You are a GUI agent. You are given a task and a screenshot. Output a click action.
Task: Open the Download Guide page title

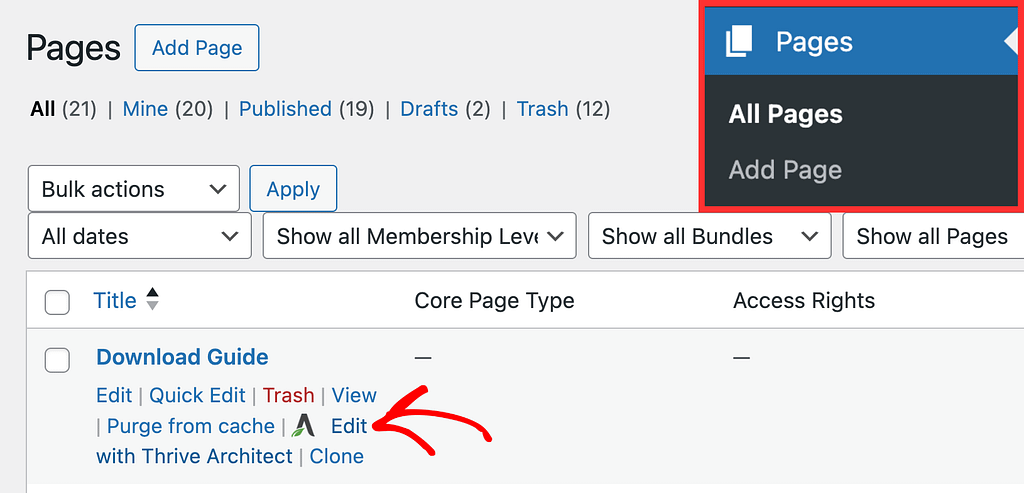[x=182, y=357]
